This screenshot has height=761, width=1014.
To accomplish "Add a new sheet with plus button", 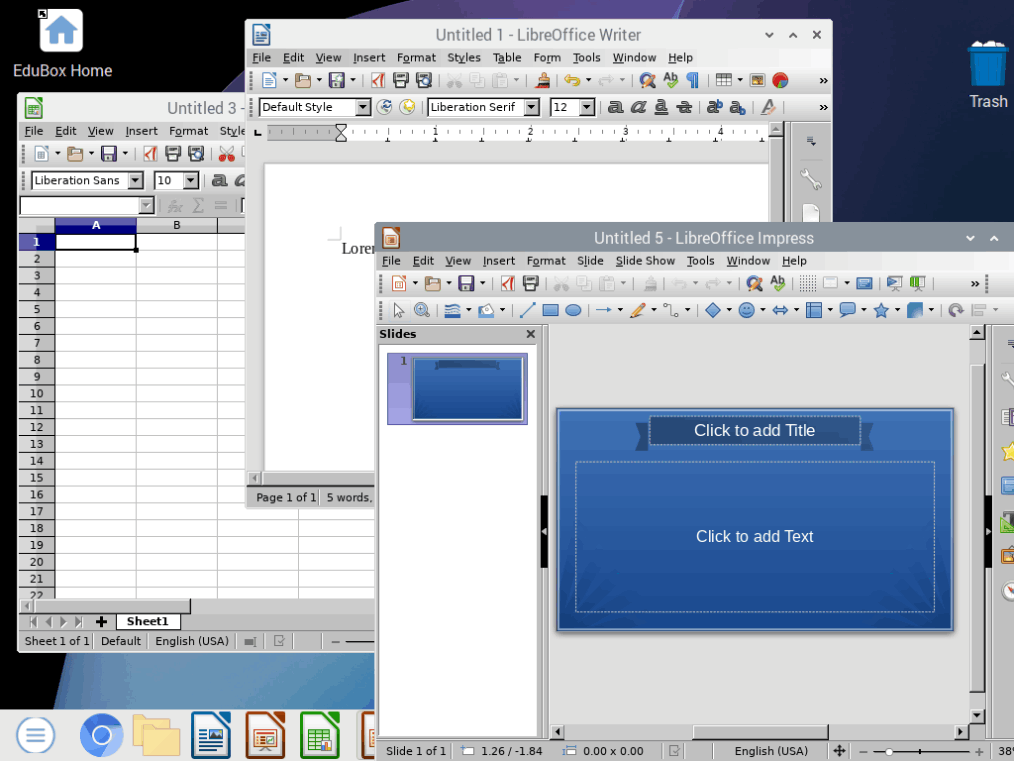I will click(101, 622).
